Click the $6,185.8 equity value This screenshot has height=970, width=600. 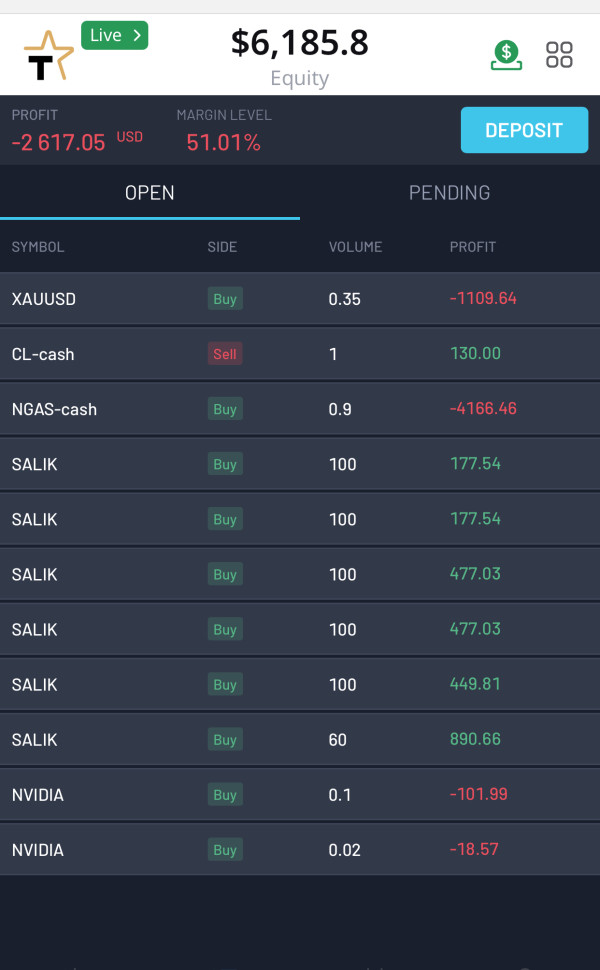click(x=300, y=43)
